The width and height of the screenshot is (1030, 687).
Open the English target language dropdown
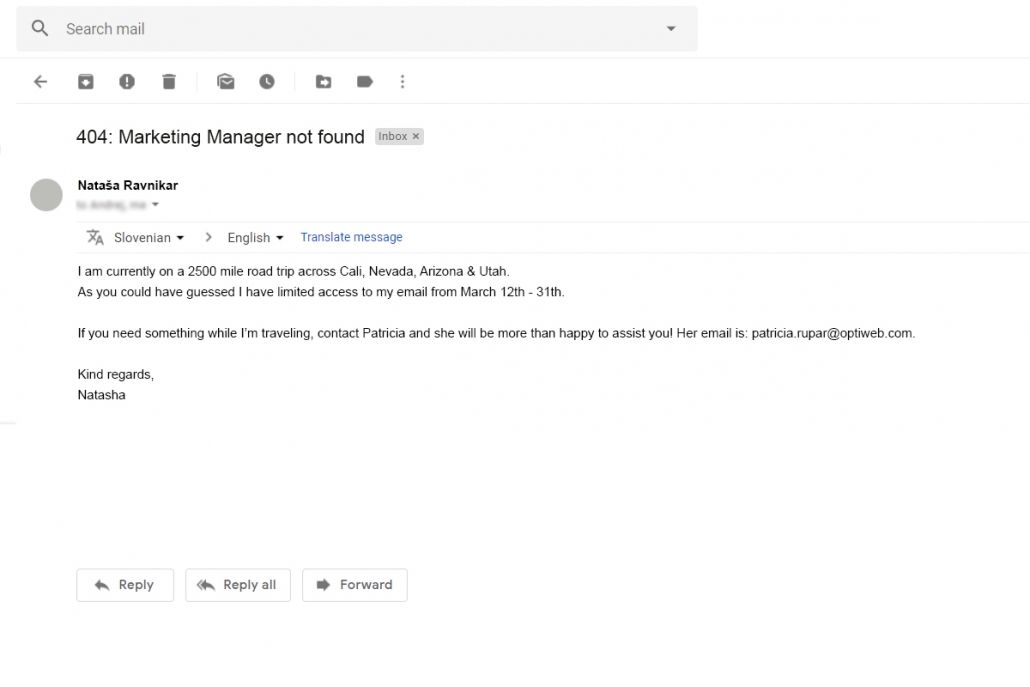(255, 238)
